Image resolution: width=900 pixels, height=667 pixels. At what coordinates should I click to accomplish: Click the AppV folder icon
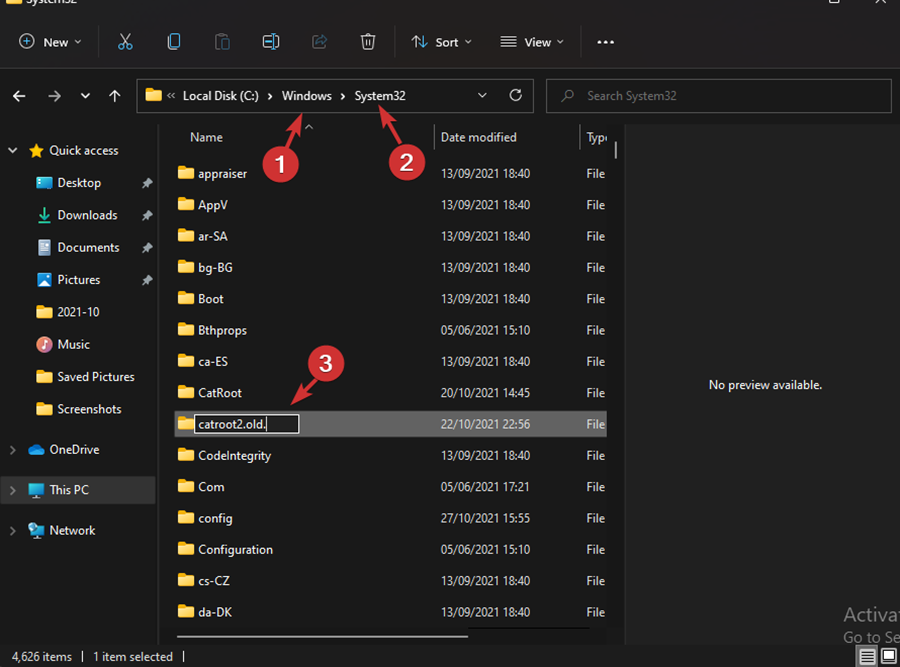pos(185,204)
